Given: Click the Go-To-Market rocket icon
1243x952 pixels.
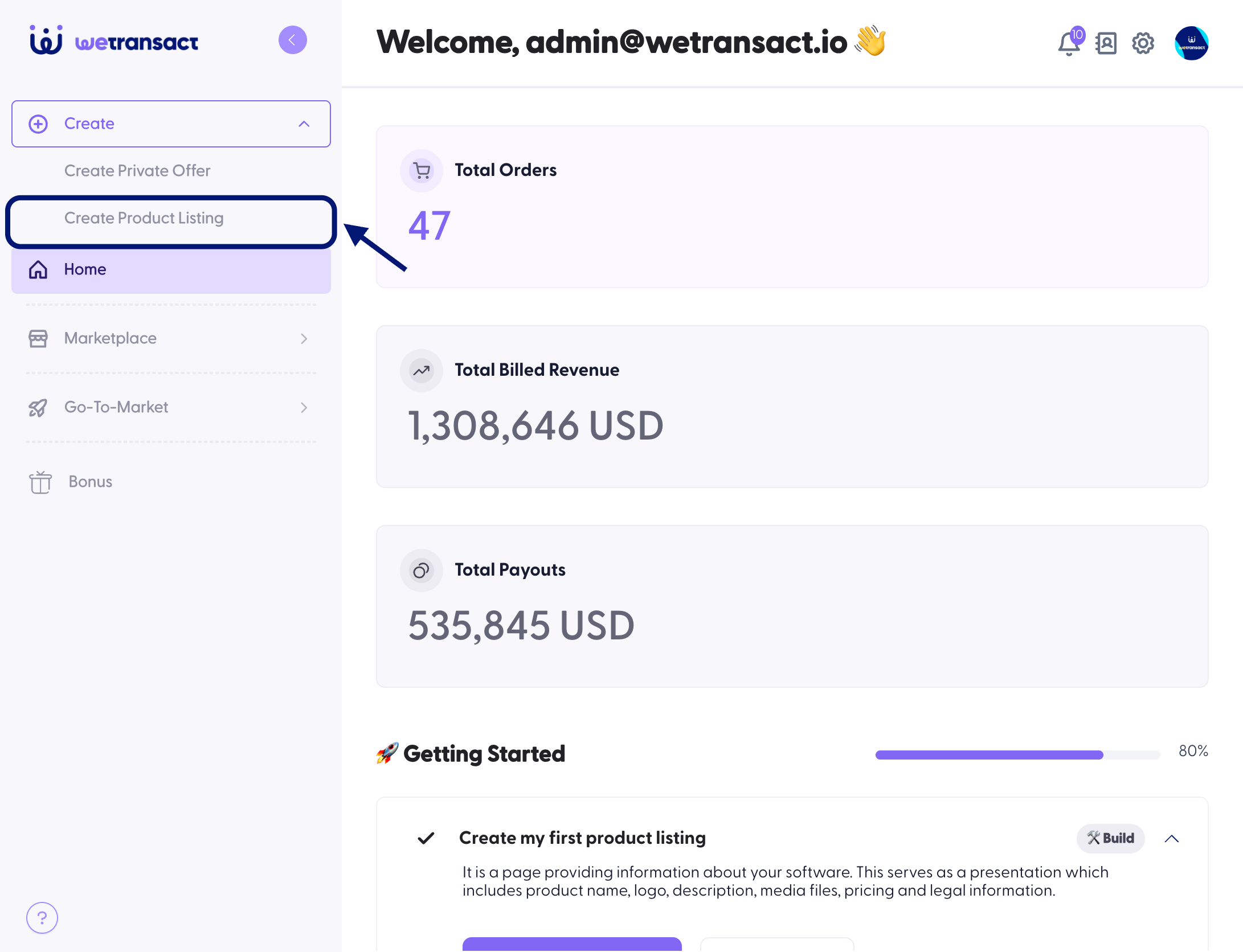Looking at the screenshot, I should [38, 407].
